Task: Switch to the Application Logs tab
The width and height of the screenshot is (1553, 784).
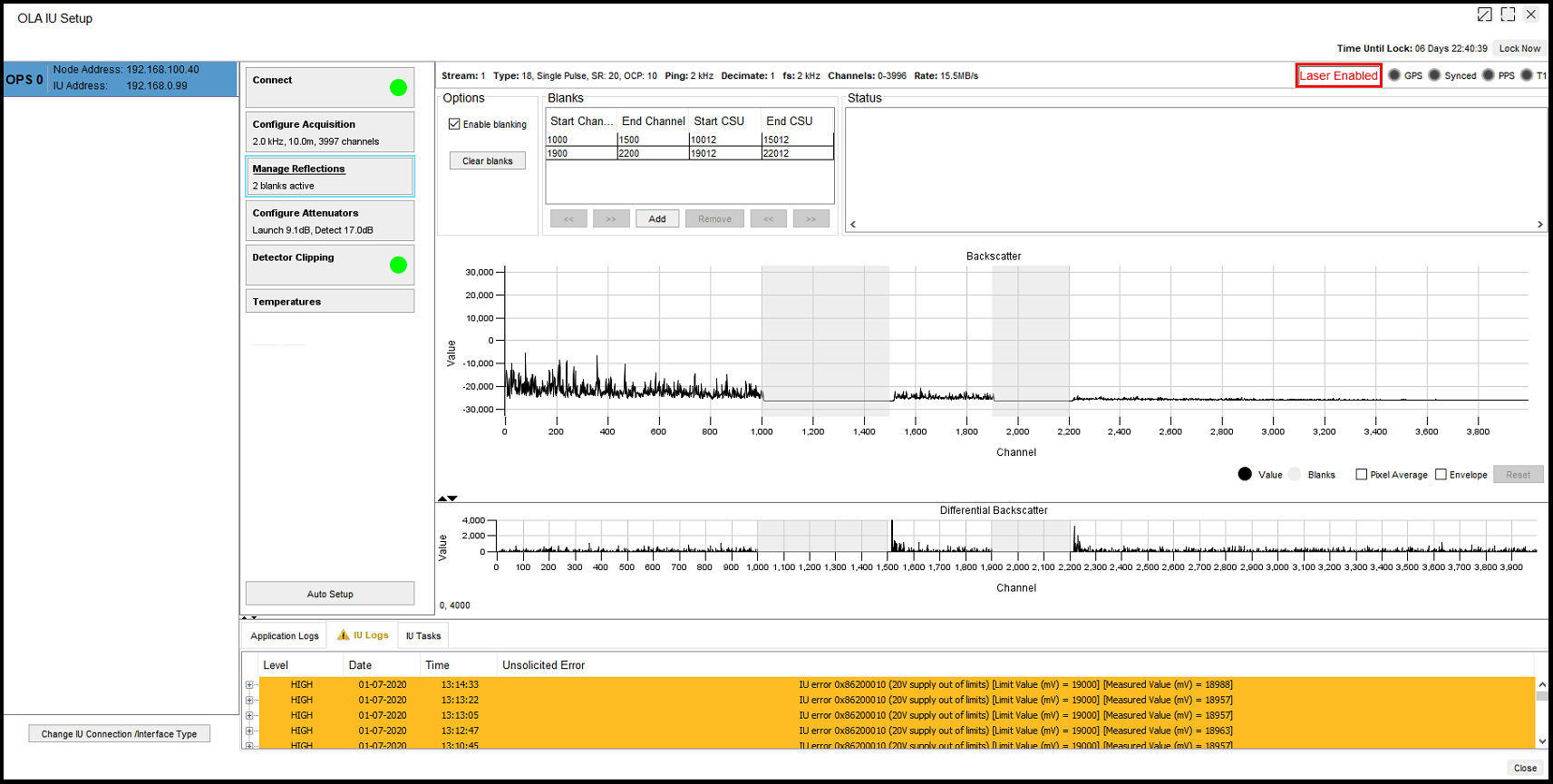Action: [285, 636]
